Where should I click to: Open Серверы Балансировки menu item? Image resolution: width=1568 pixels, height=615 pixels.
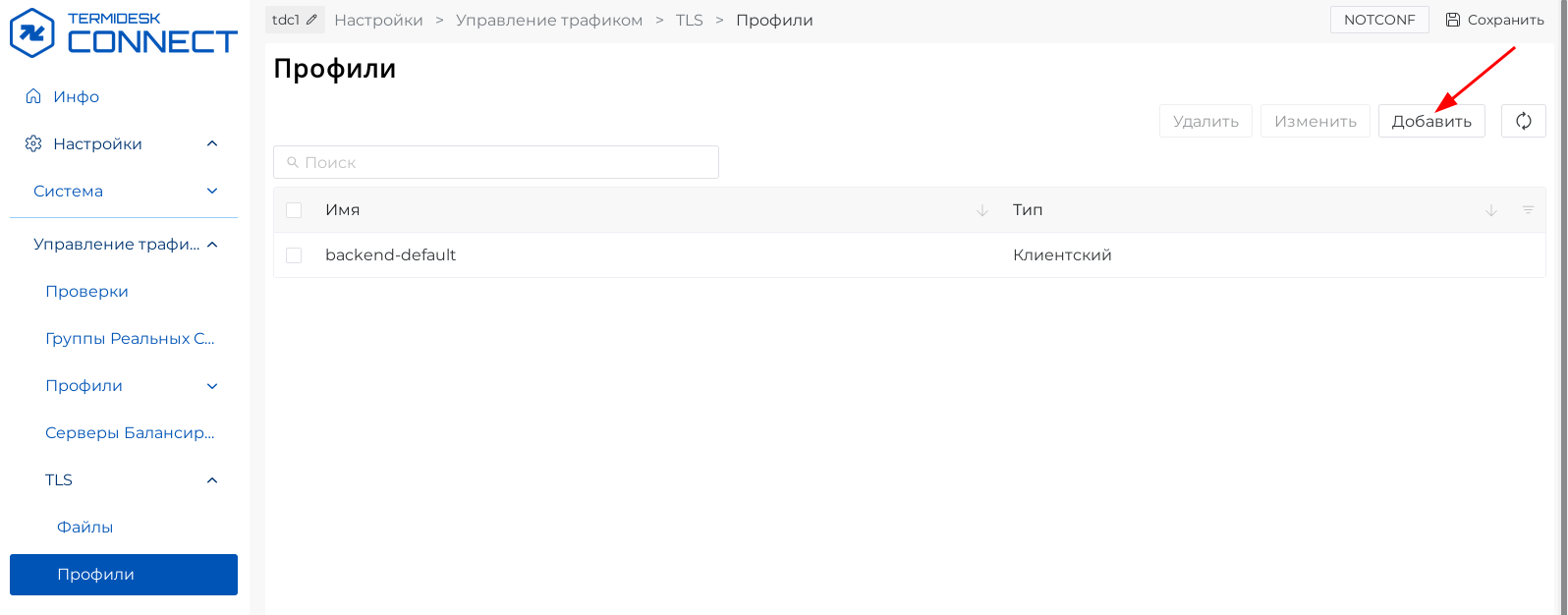(x=130, y=433)
